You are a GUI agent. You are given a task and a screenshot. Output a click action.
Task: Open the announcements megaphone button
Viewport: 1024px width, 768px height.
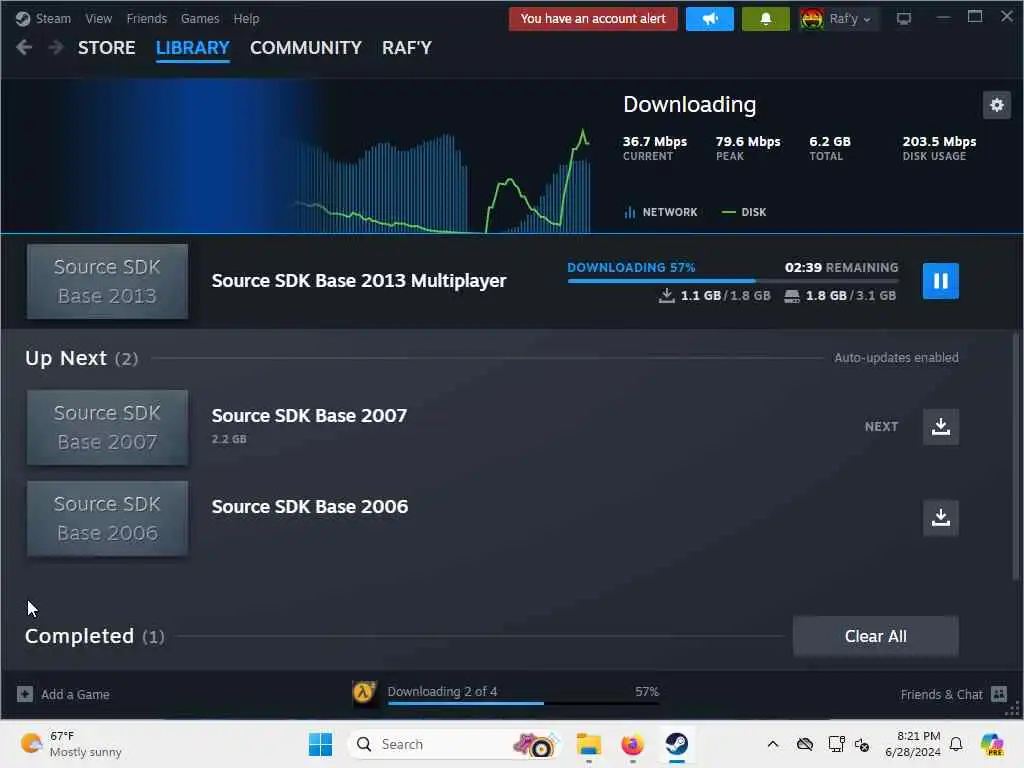(x=710, y=19)
